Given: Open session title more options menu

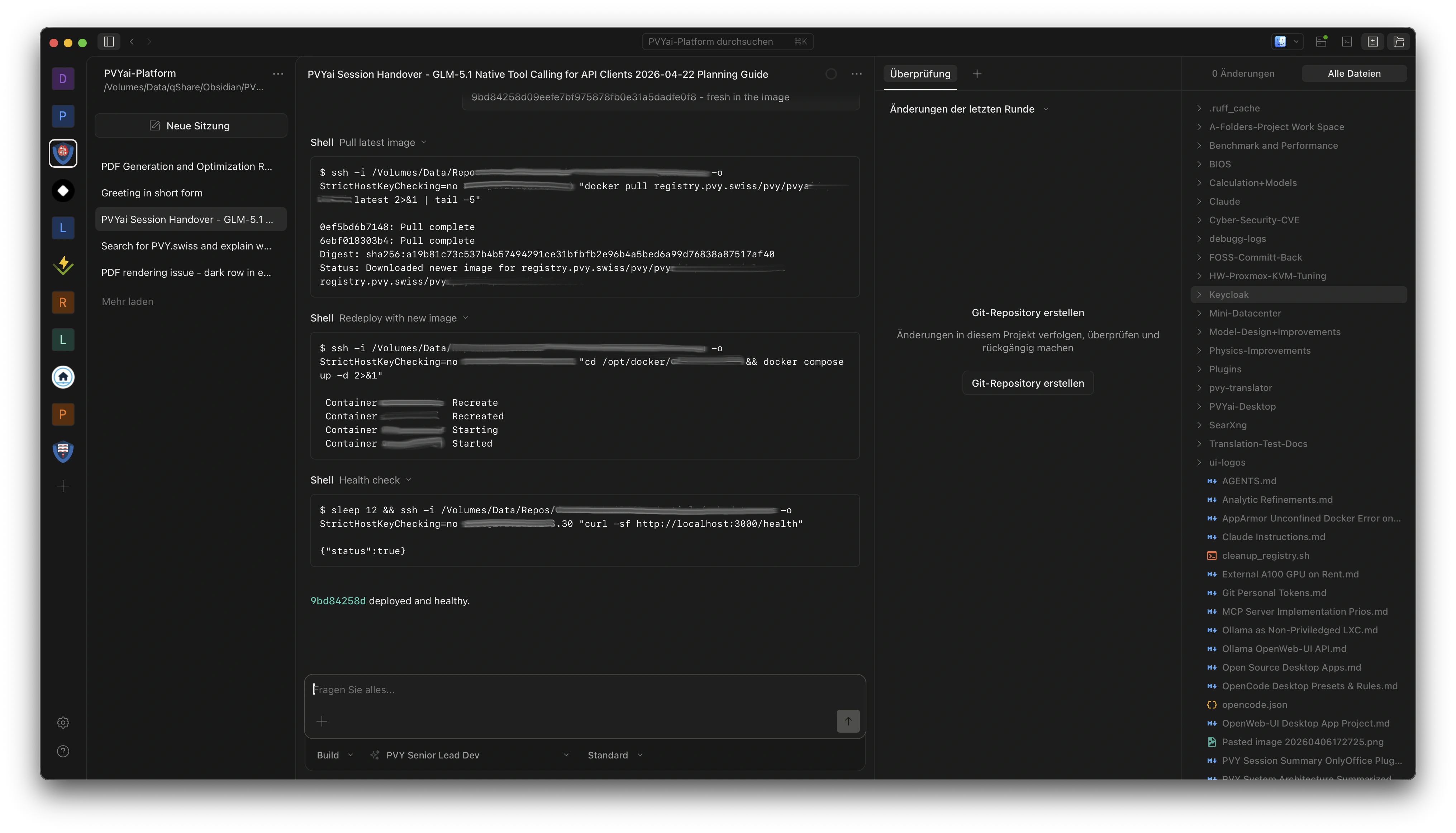Looking at the screenshot, I should (x=856, y=74).
